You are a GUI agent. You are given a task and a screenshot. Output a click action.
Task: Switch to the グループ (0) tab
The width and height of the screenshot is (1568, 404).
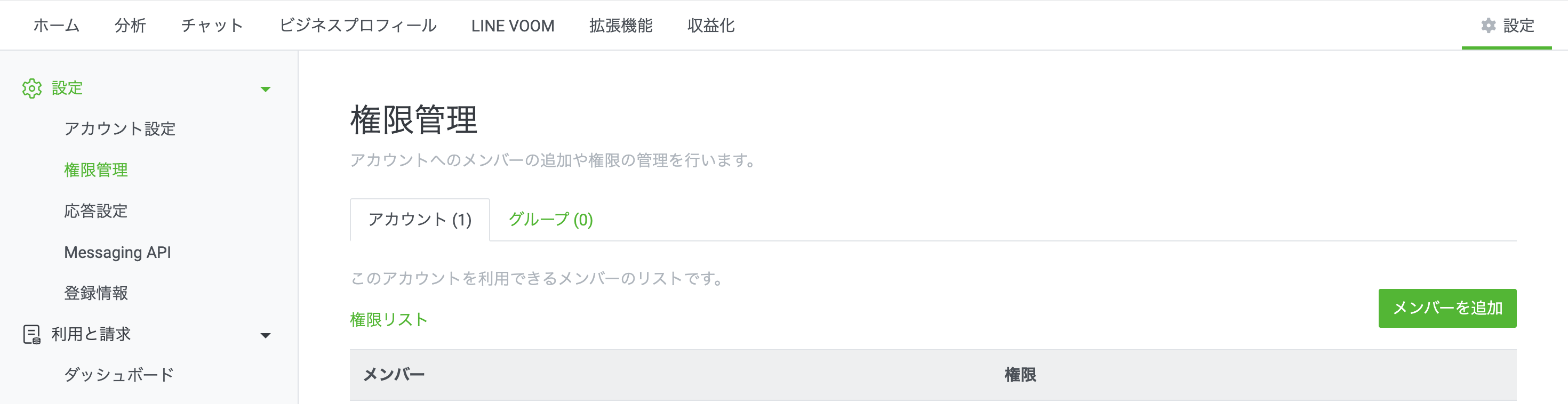tap(550, 220)
